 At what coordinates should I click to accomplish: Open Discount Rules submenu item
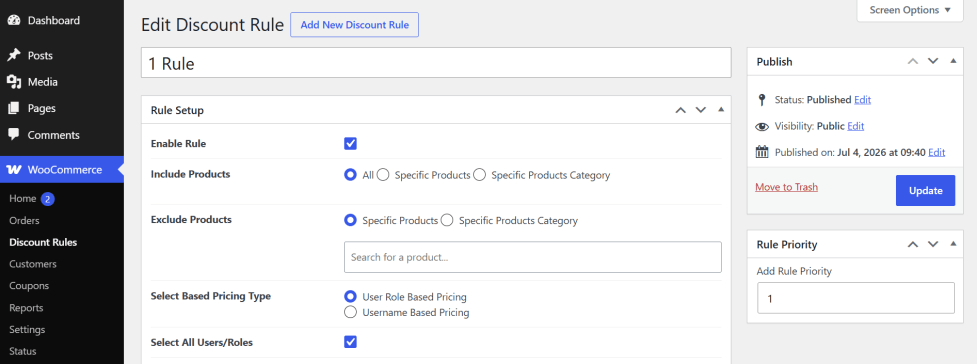(43, 242)
